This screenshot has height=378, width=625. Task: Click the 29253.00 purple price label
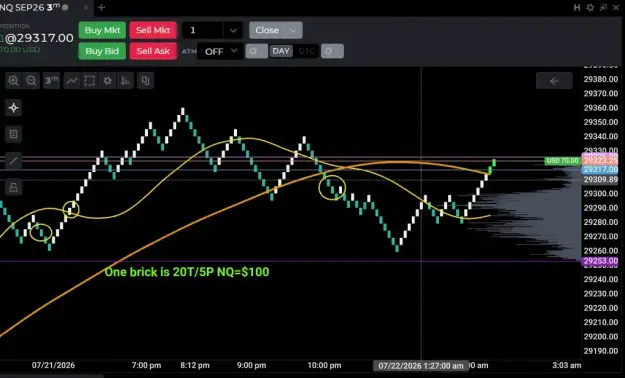pyautogui.click(x=600, y=262)
